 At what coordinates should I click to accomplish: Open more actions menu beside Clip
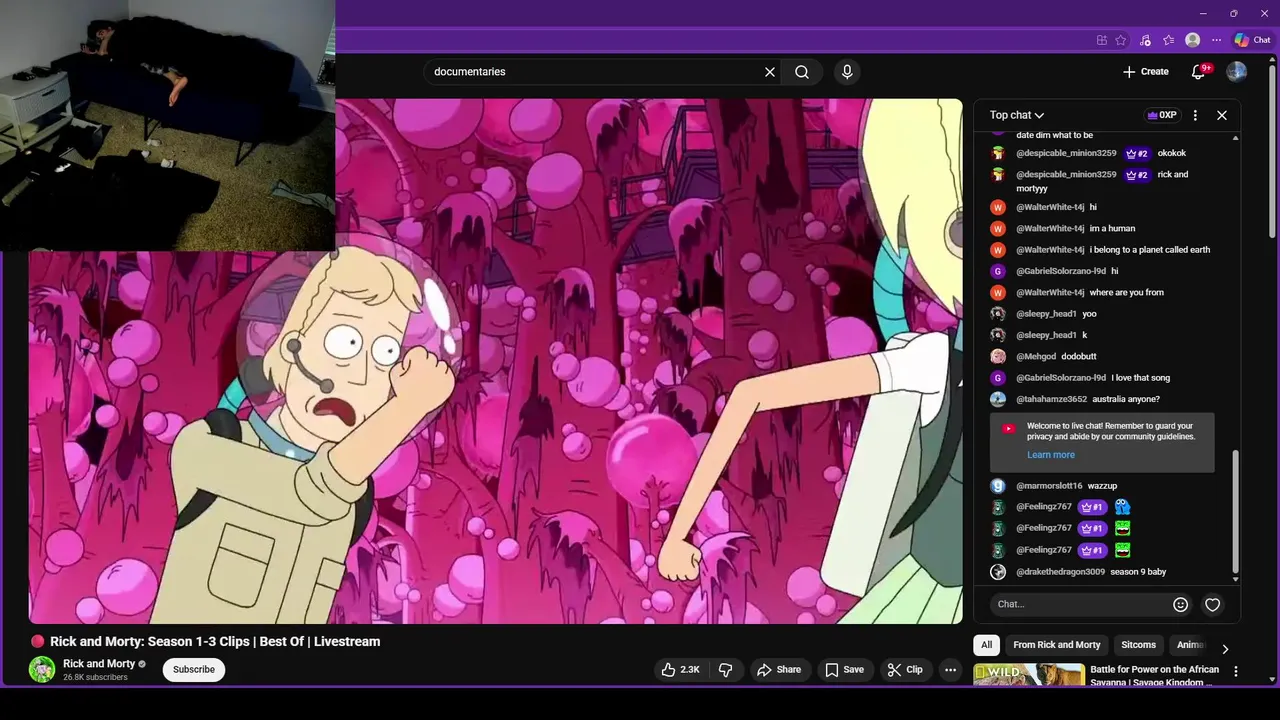tap(951, 670)
